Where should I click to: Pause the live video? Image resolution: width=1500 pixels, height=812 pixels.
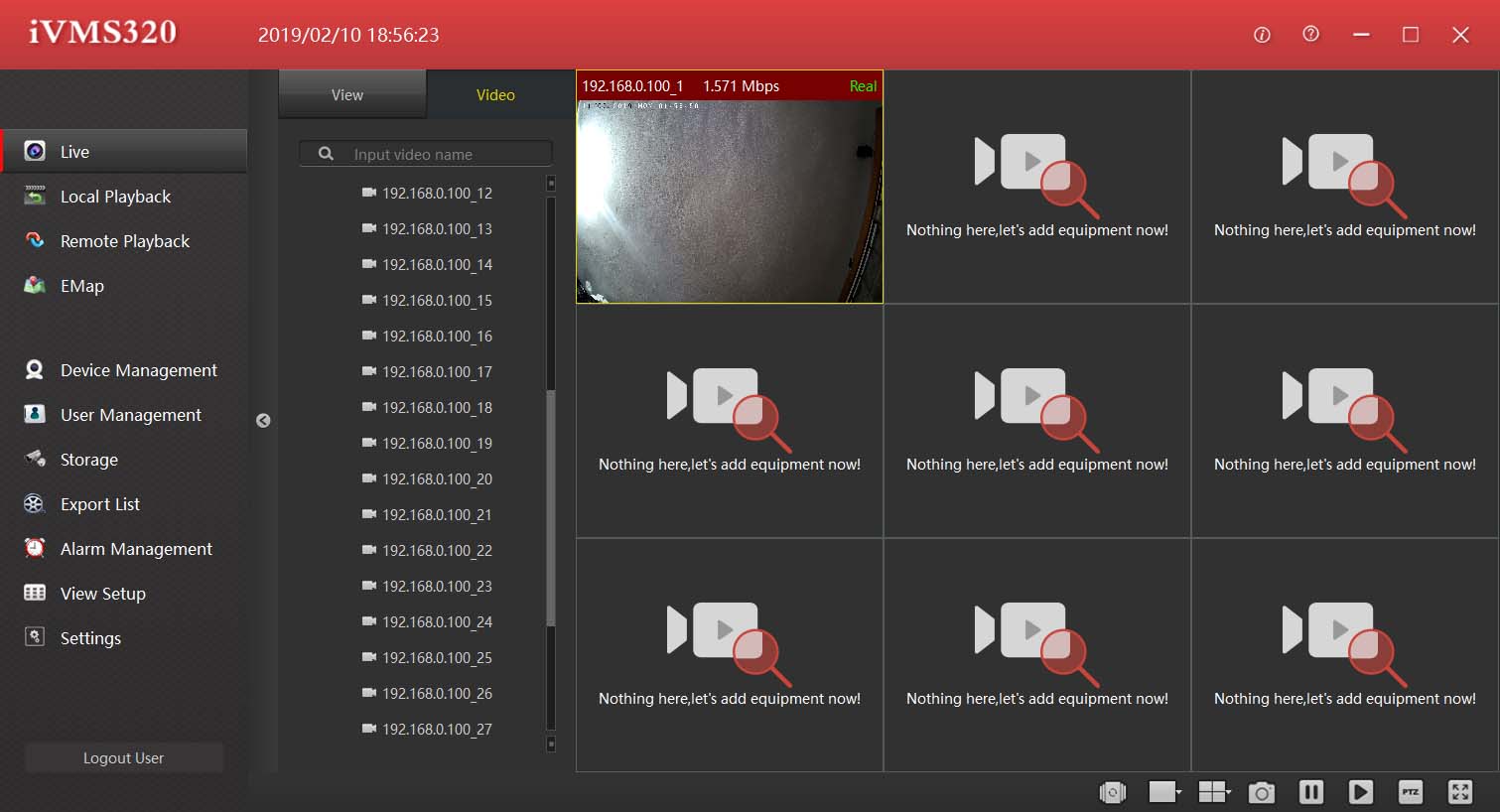pos(1311,792)
